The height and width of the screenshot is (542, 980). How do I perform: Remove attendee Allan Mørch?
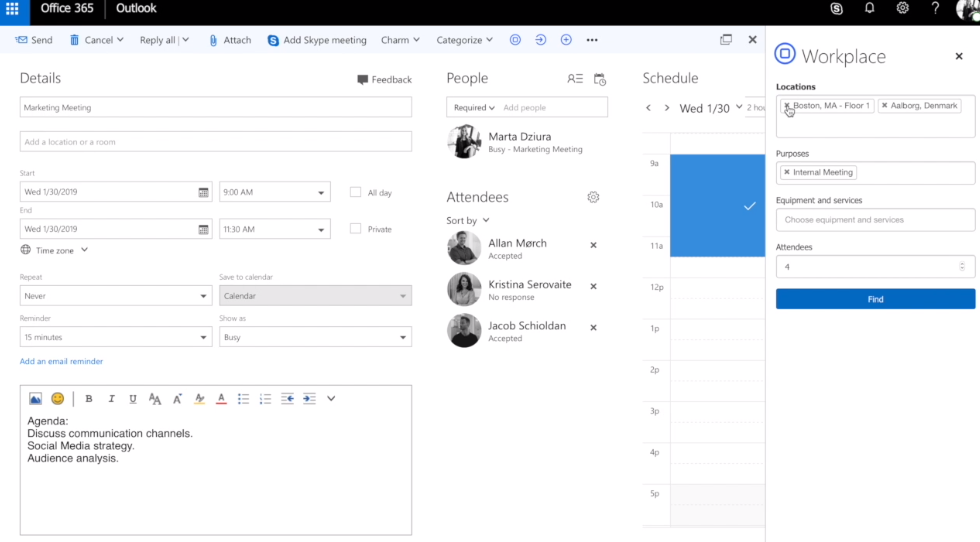point(593,245)
